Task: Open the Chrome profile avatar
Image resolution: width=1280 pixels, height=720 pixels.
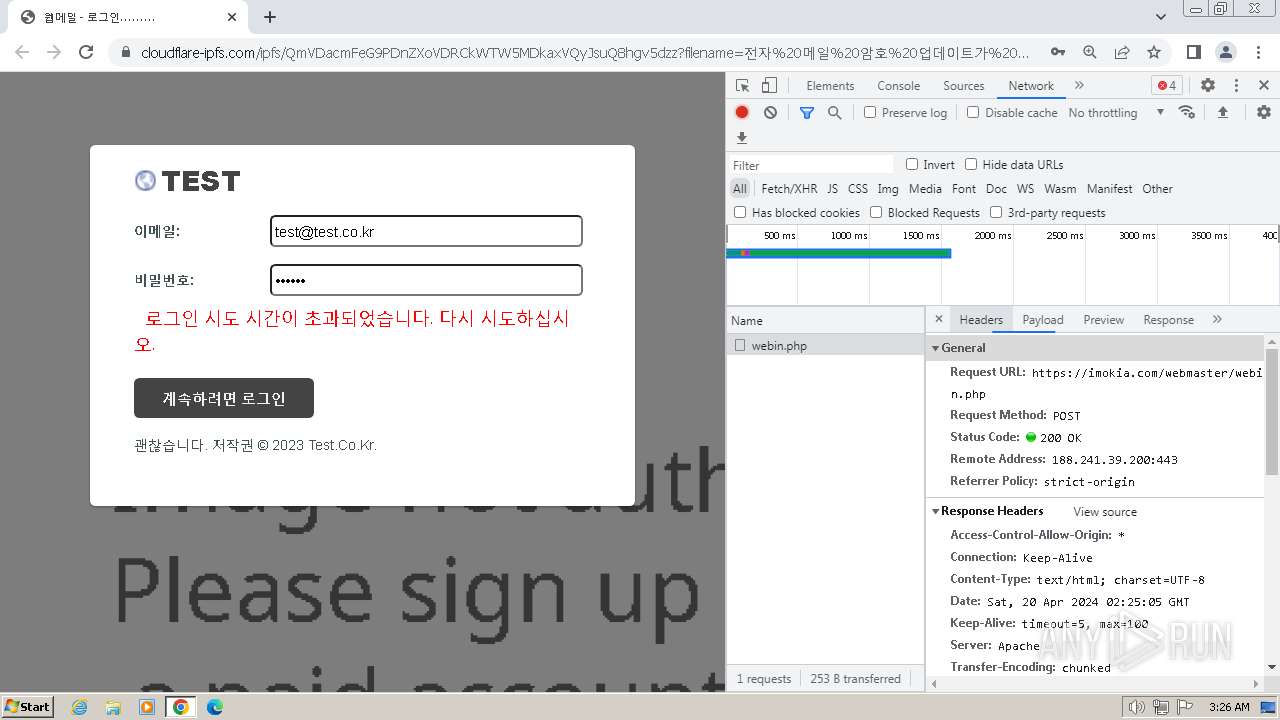Action: tap(1225, 52)
